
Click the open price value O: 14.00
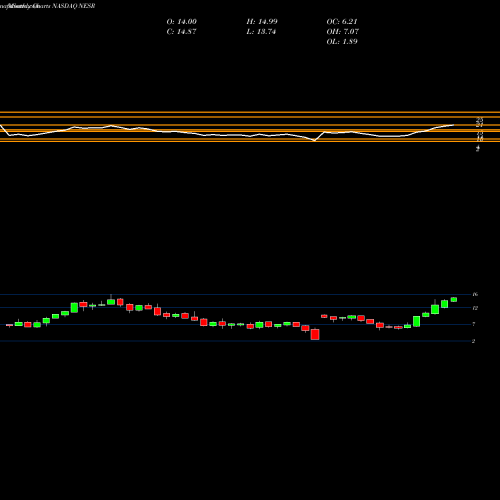click(x=182, y=22)
